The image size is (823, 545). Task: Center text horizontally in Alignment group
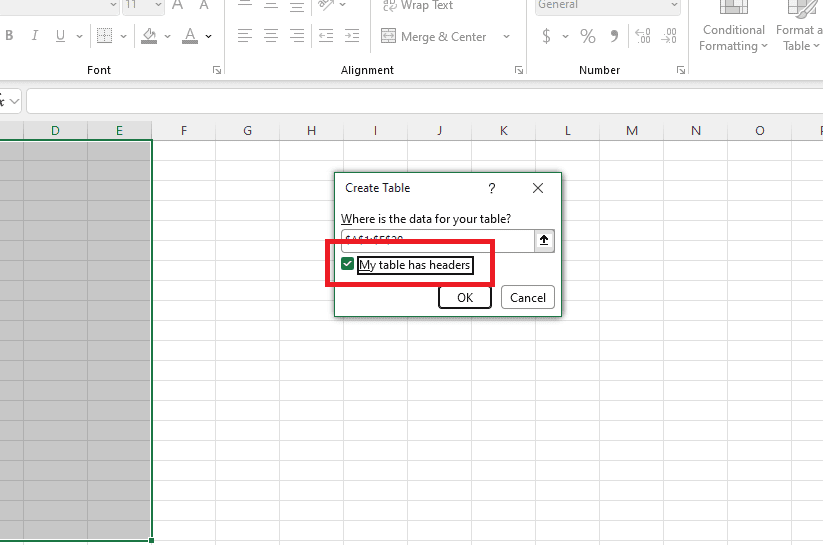271,36
